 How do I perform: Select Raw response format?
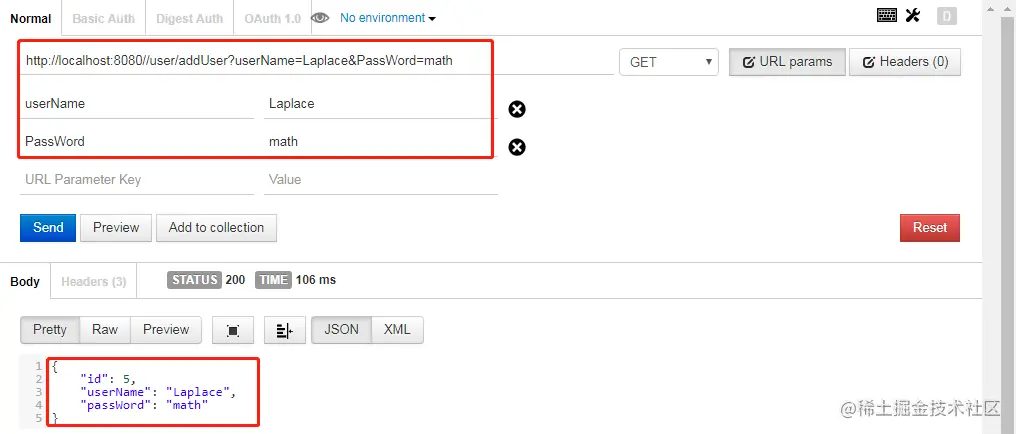point(105,330)
